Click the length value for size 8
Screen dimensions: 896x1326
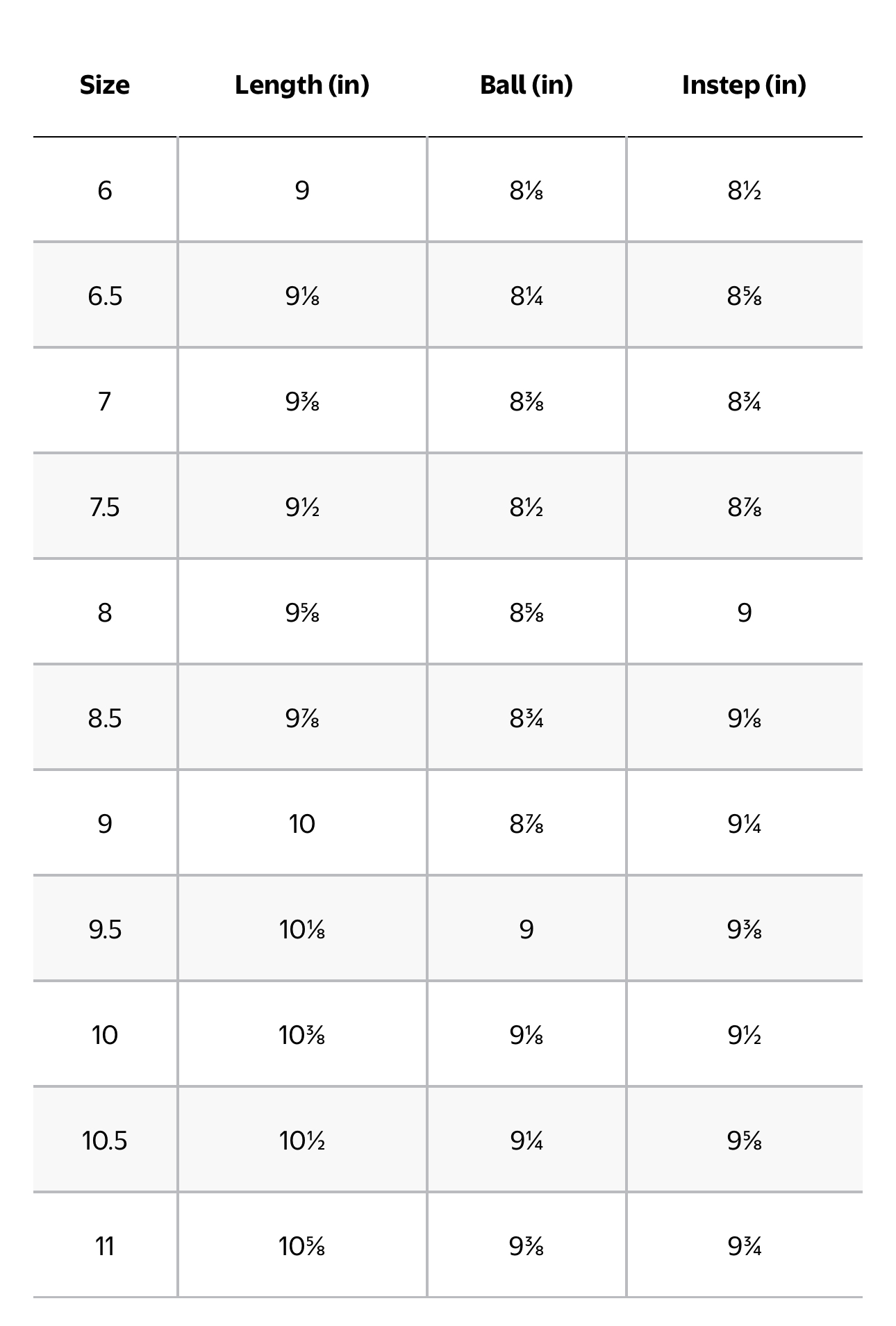coord(302,613)
